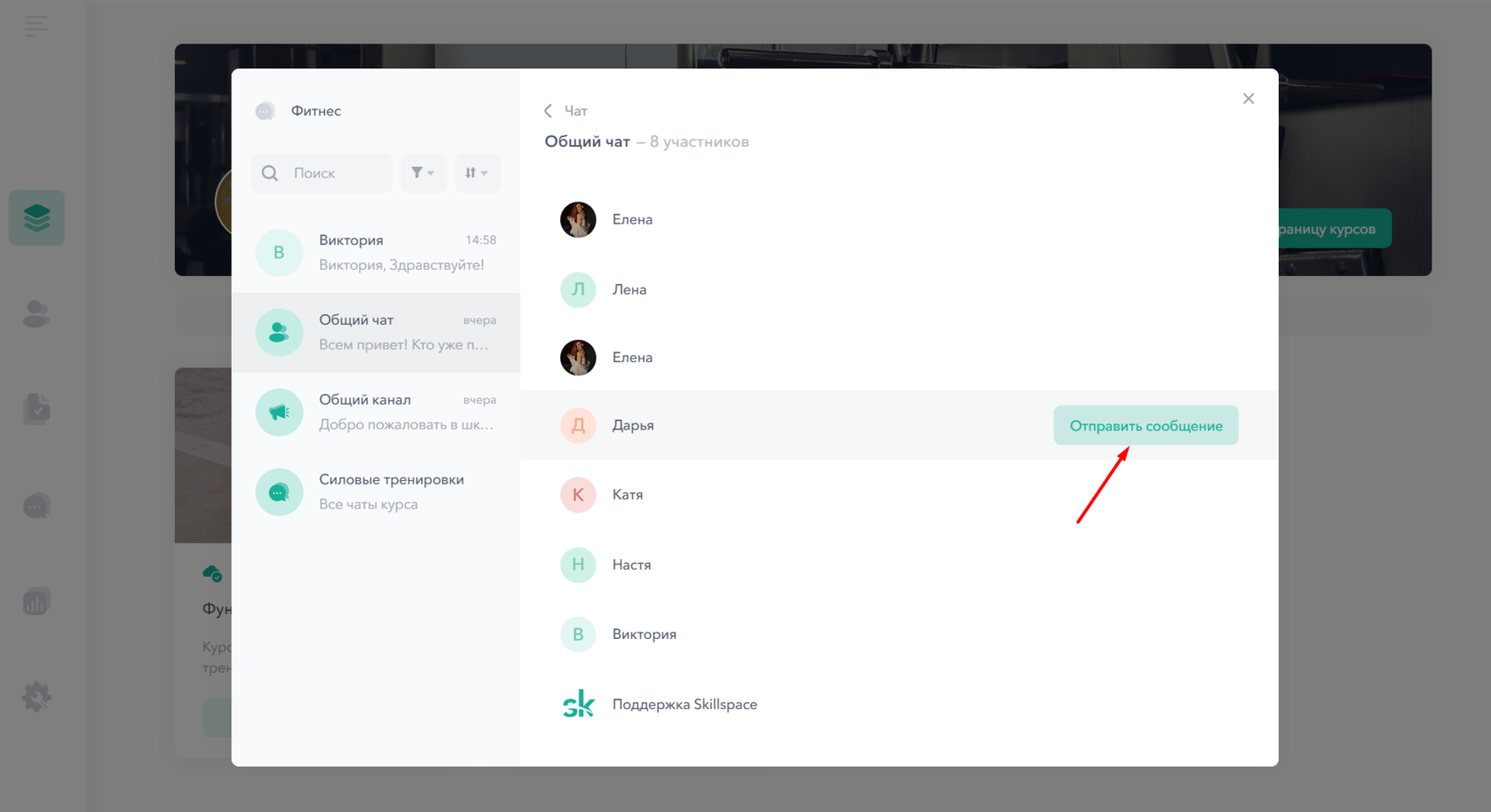Open the Общий канал conversation

point(375,413)
